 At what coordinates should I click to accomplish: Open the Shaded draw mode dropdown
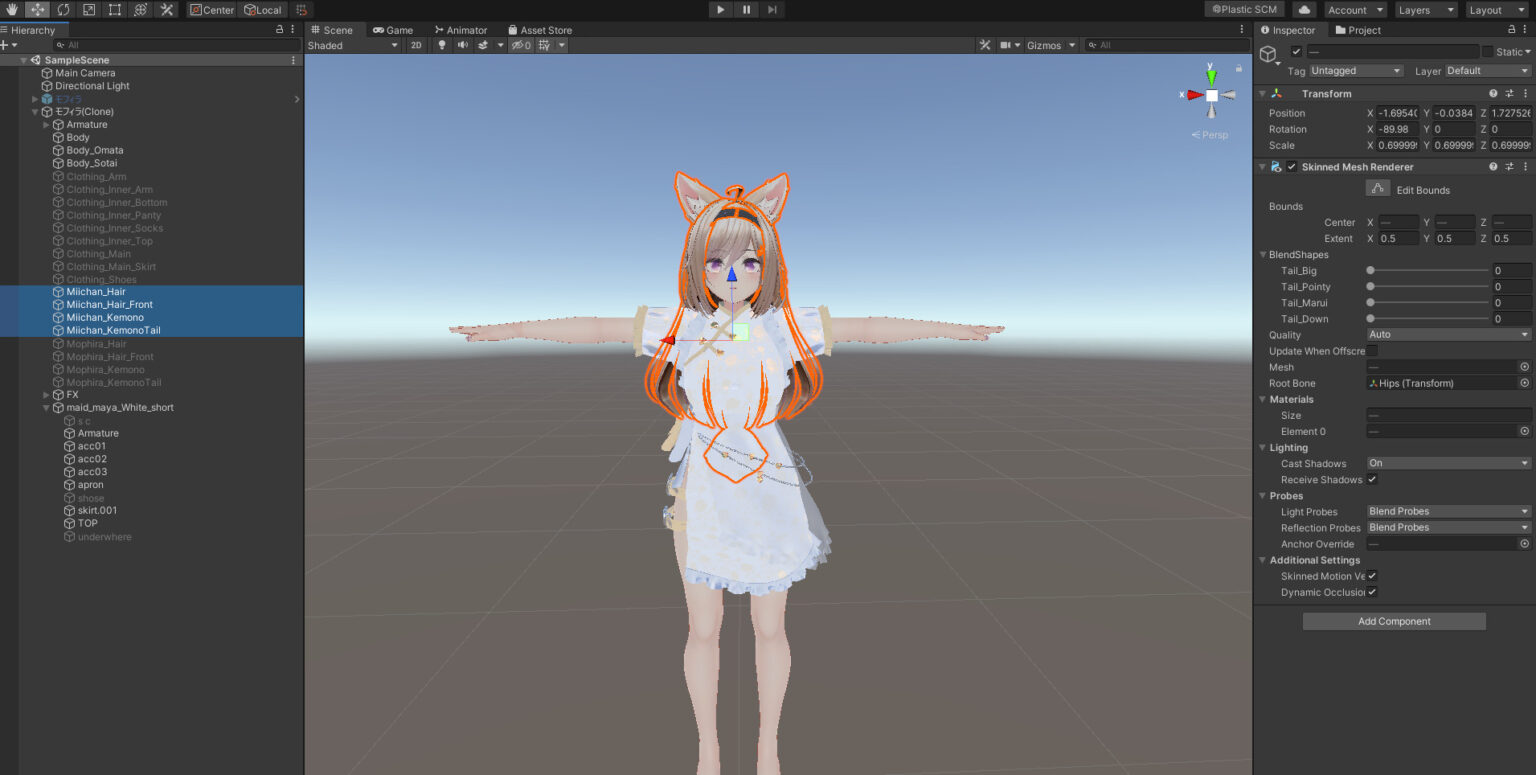coord(352,45)
